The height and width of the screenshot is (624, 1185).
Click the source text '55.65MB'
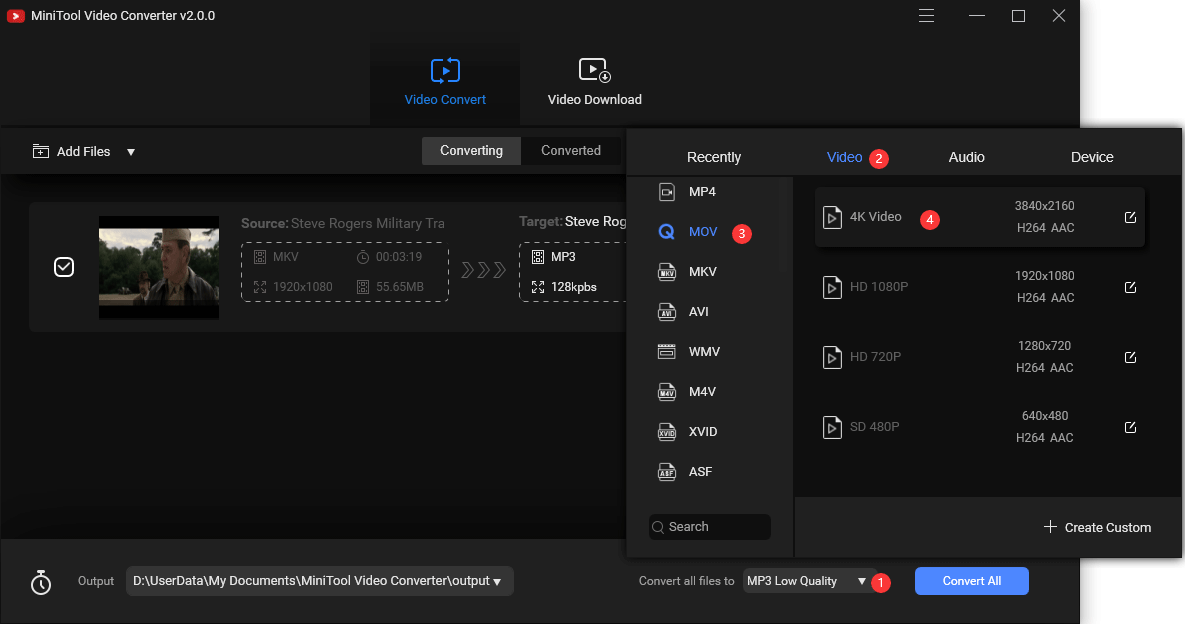[400, 287]
